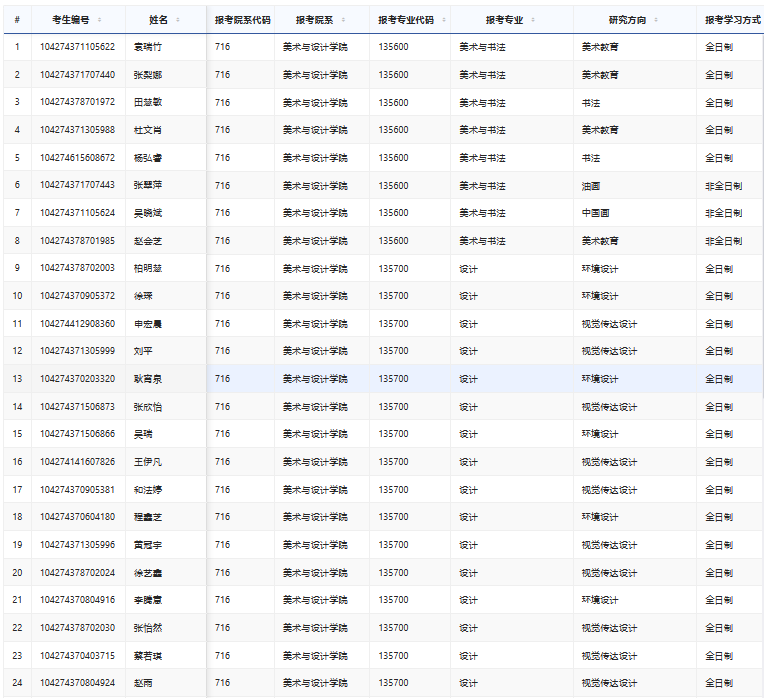764x698 pixels.
Task: Click the 中国画 cell in row 7
Action: [x=594, y=213]
